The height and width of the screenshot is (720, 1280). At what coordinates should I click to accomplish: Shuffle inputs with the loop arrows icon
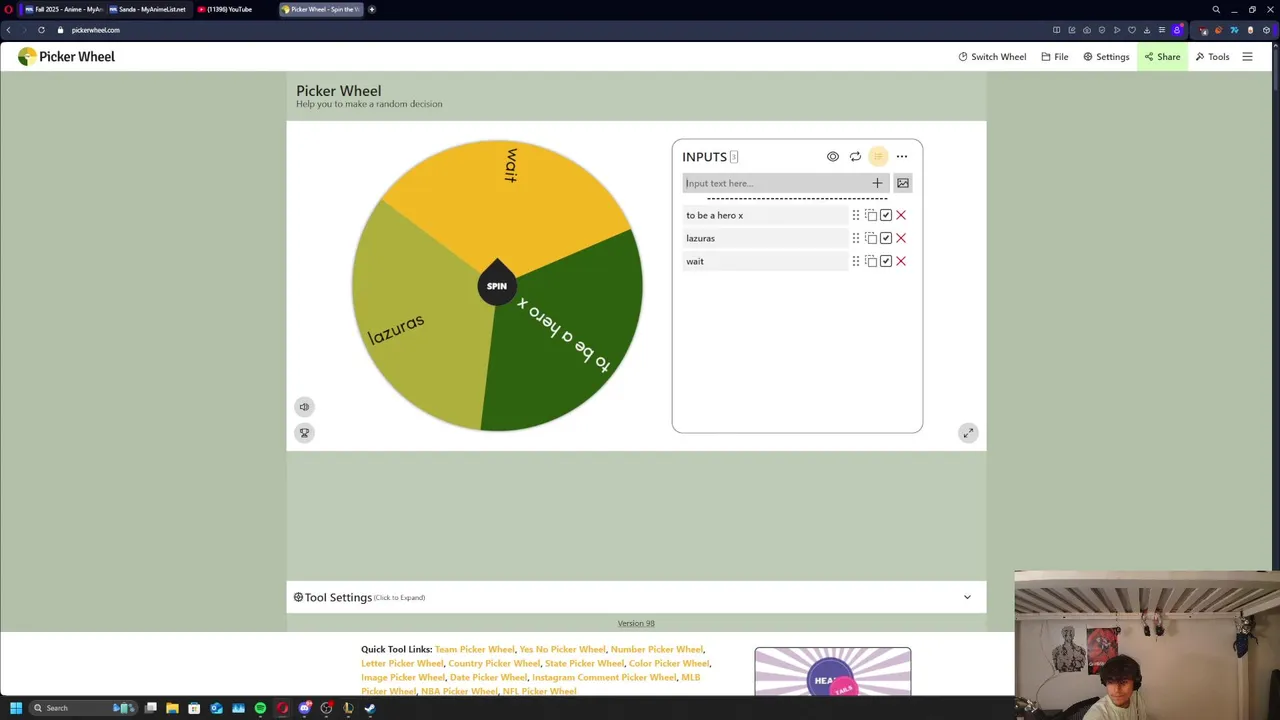855,157
